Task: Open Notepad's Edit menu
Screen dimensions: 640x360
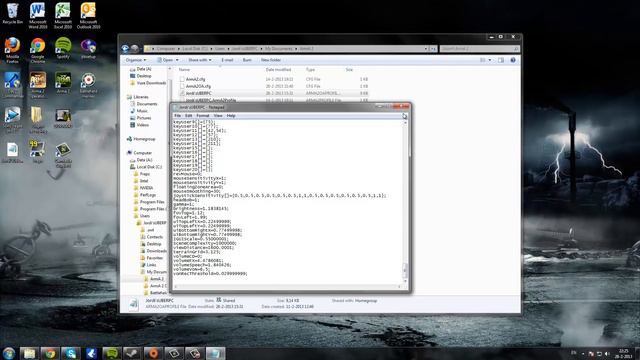Action: click(x=188, y=116)
